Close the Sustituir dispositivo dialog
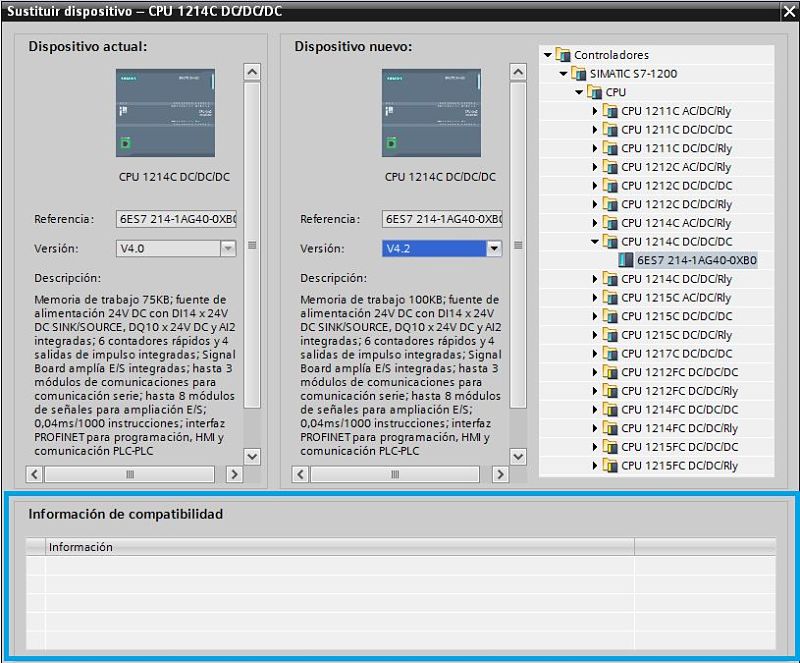The width and height of the screenshot is (800, 663). click(789, 12)
